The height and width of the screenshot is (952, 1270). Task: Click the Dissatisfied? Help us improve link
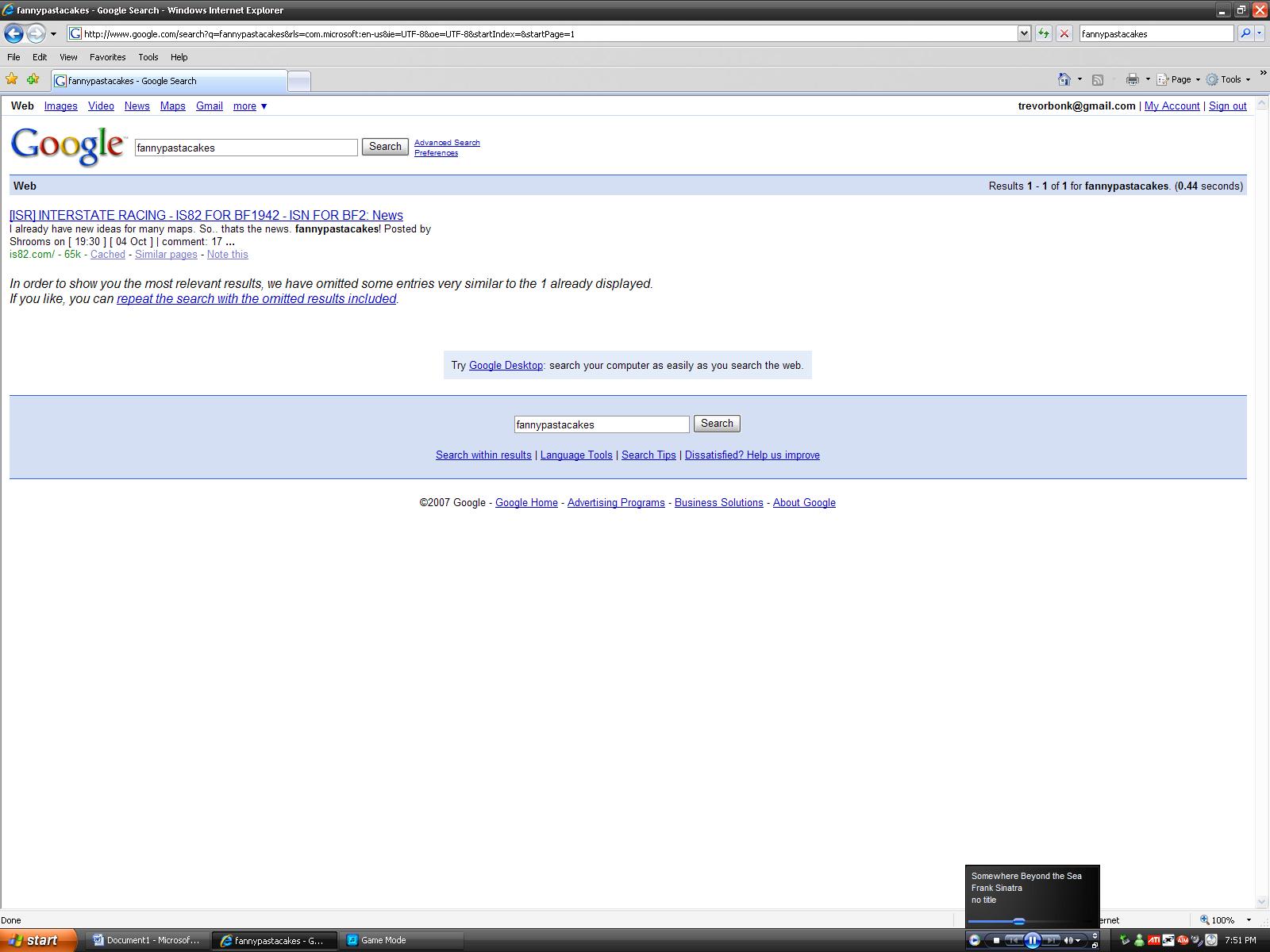point(752,455)
